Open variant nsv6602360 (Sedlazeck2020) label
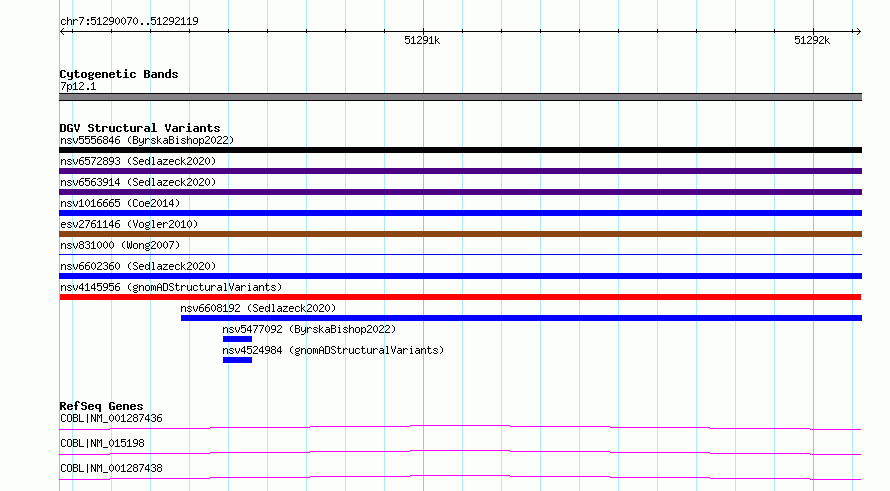This screenshot has height=491, width=890. coord(138,266)
